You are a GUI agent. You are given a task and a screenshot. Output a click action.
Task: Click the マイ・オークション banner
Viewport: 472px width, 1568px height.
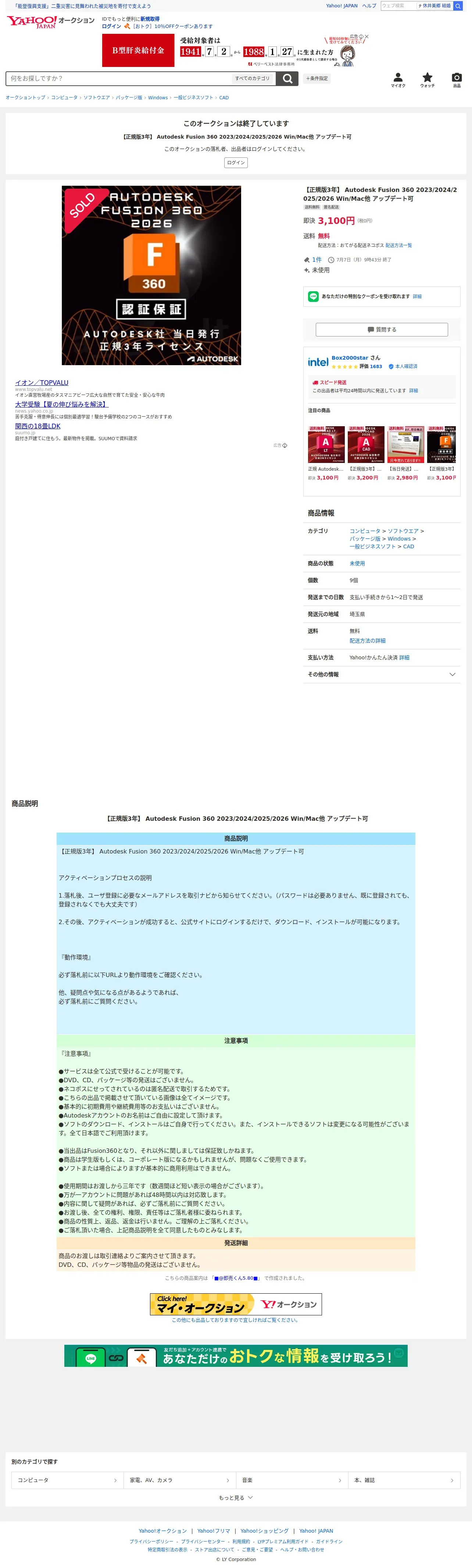(236, 1304)
